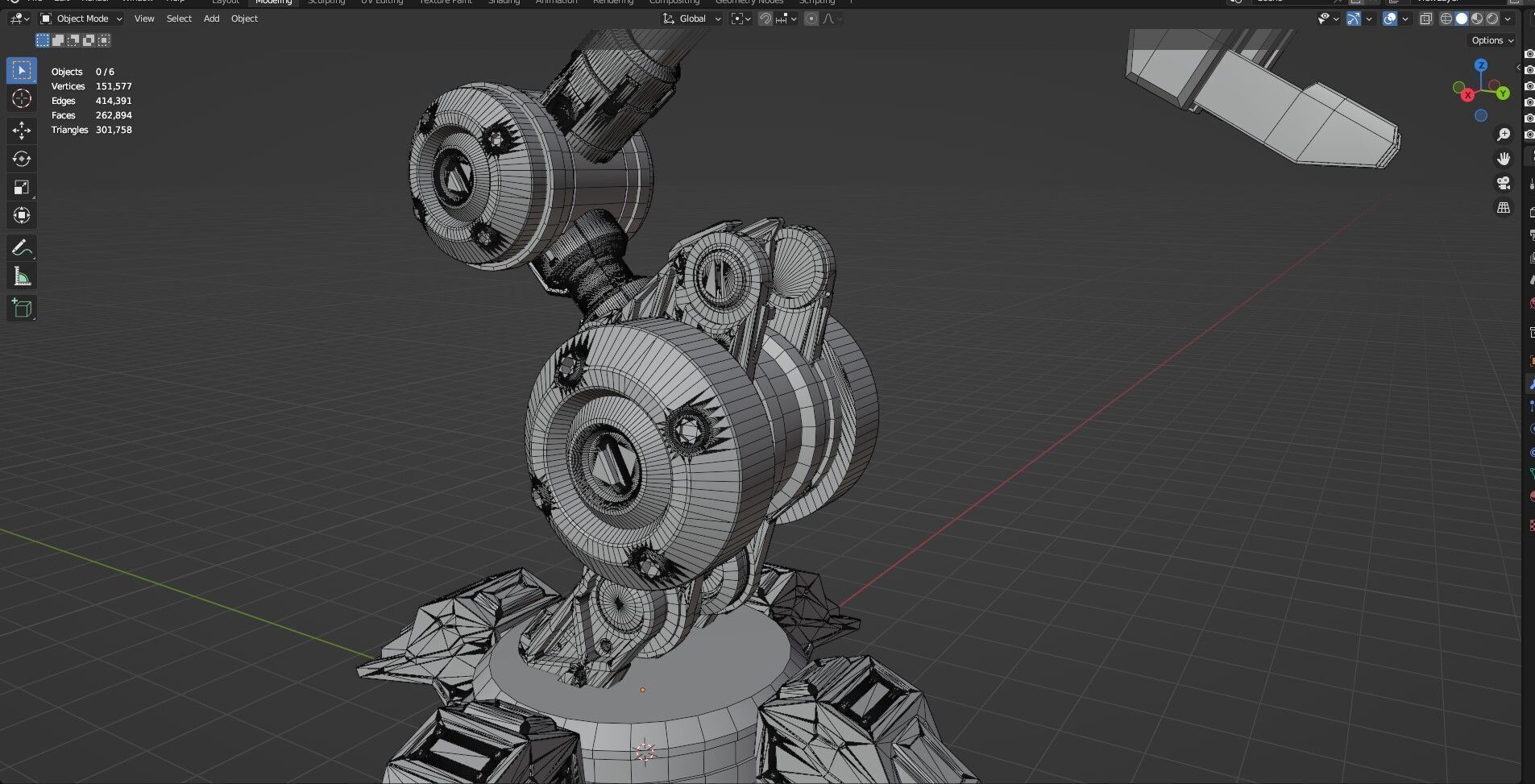
Task: Toggle viewport overlays on or off
Action: pyautogui.click(x=1390, y=19)
